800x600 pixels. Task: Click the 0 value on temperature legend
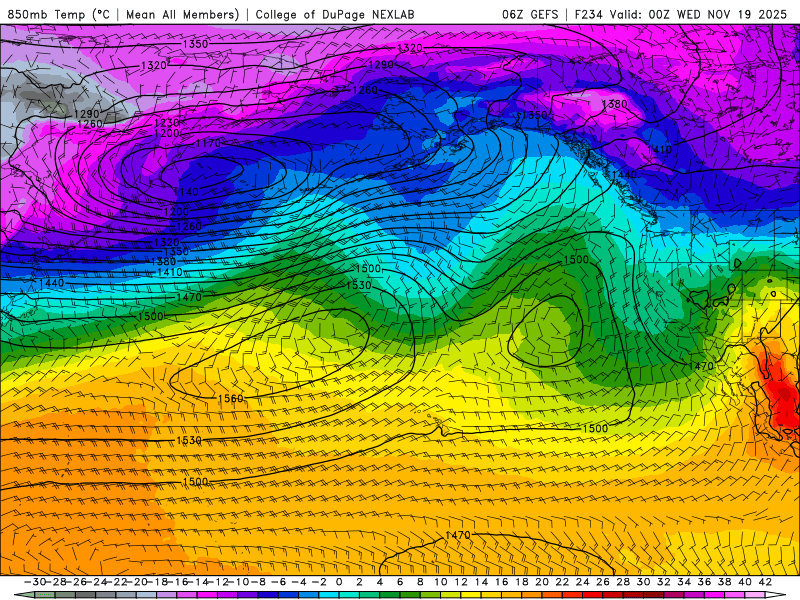339,582
